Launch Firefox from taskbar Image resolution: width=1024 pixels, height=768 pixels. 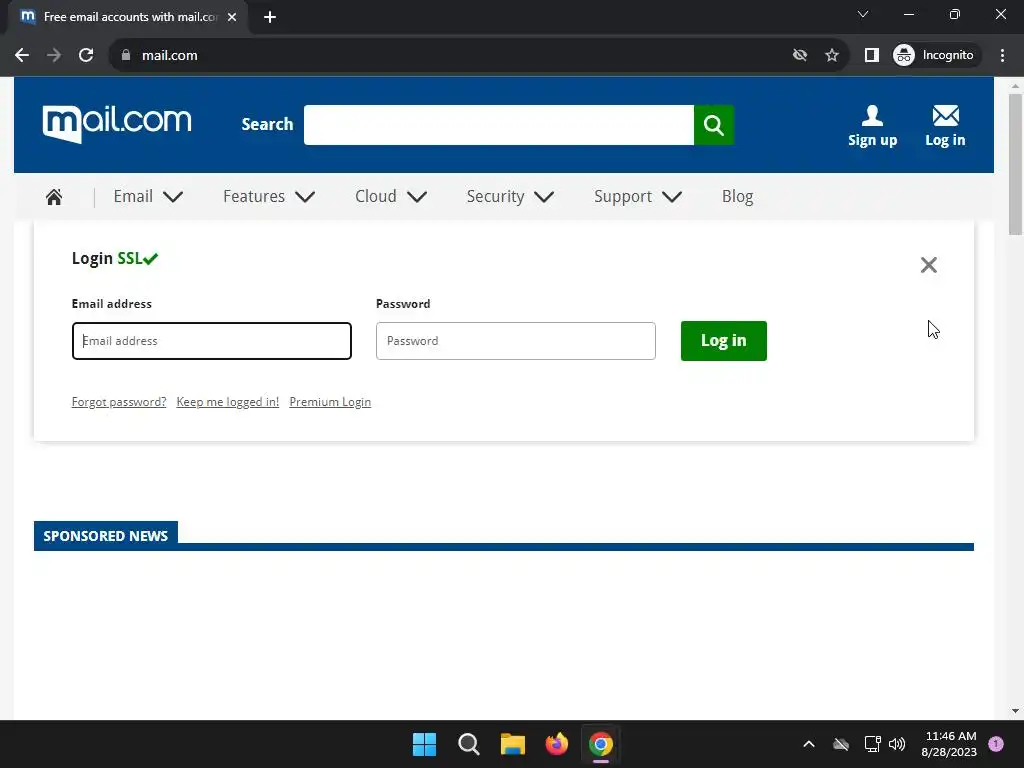[x=556, y=744]
